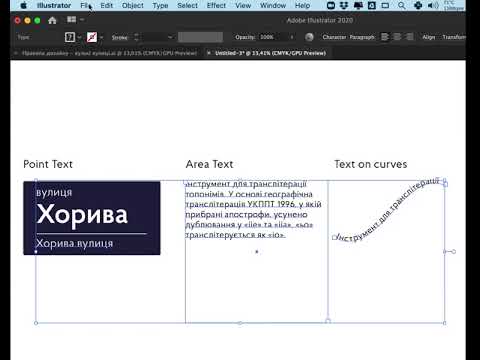The width and height of the screenshot is (480, 360).
Task: Close the Untitled-3 document tab
Action: click(209, 53)
